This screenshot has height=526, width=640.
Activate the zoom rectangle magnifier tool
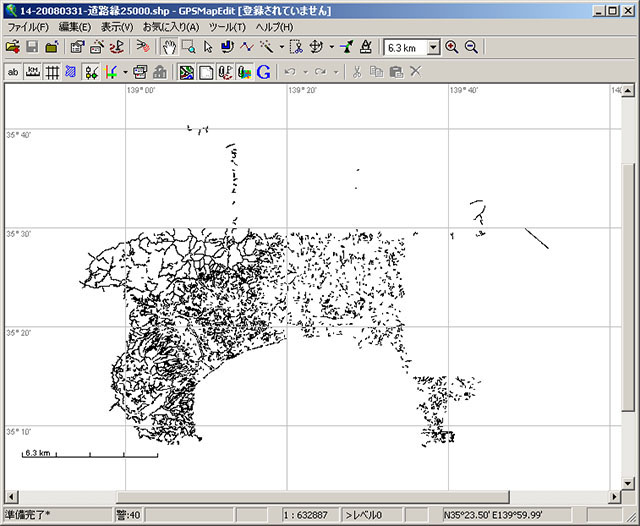point(188,47)
